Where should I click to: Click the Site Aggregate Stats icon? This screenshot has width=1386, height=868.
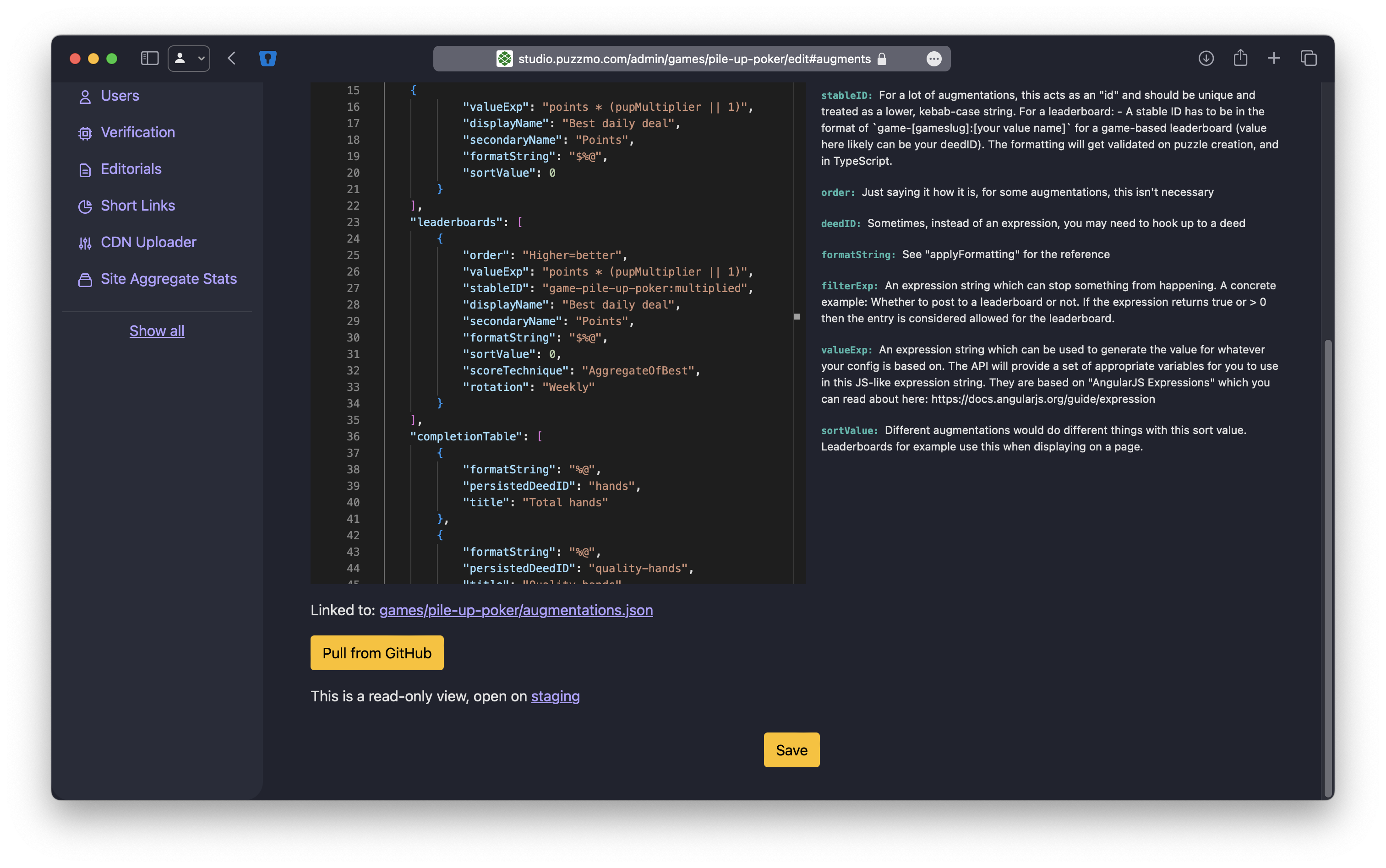click(85, 280)
